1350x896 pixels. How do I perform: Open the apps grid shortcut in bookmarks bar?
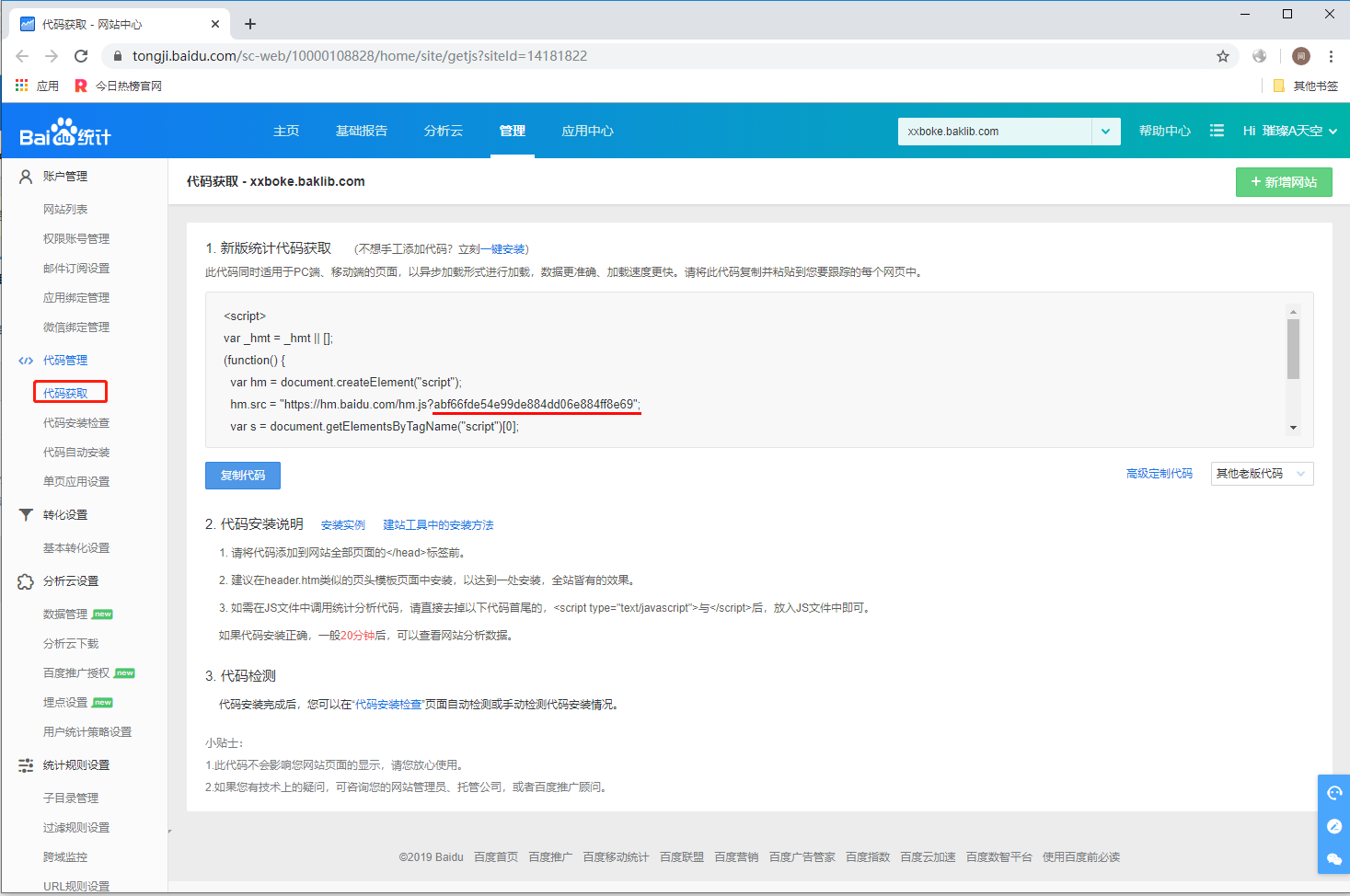tap(22, 86)
